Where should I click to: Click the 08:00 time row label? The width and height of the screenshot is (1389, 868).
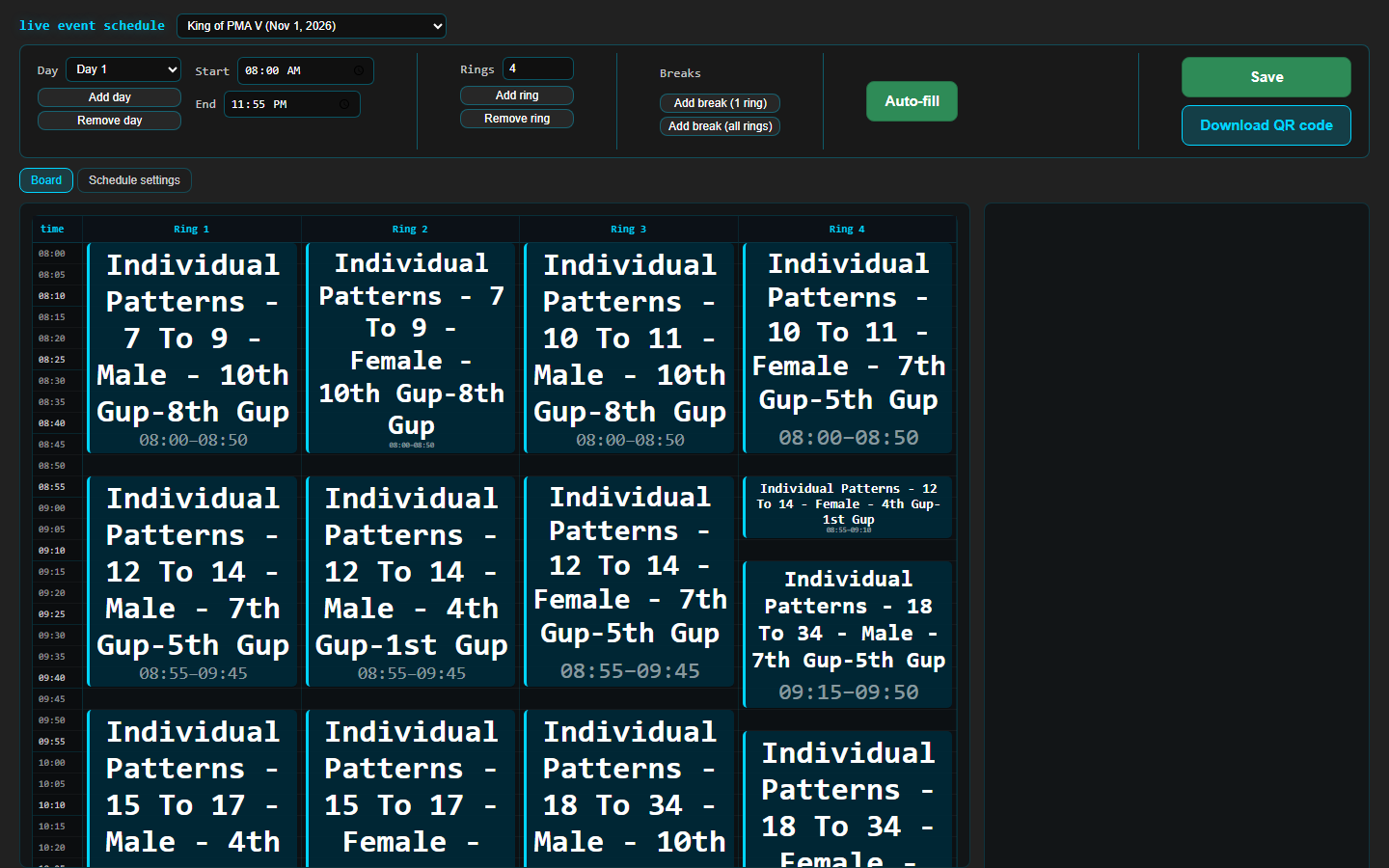pyautogui.click(x=52, y=254)
